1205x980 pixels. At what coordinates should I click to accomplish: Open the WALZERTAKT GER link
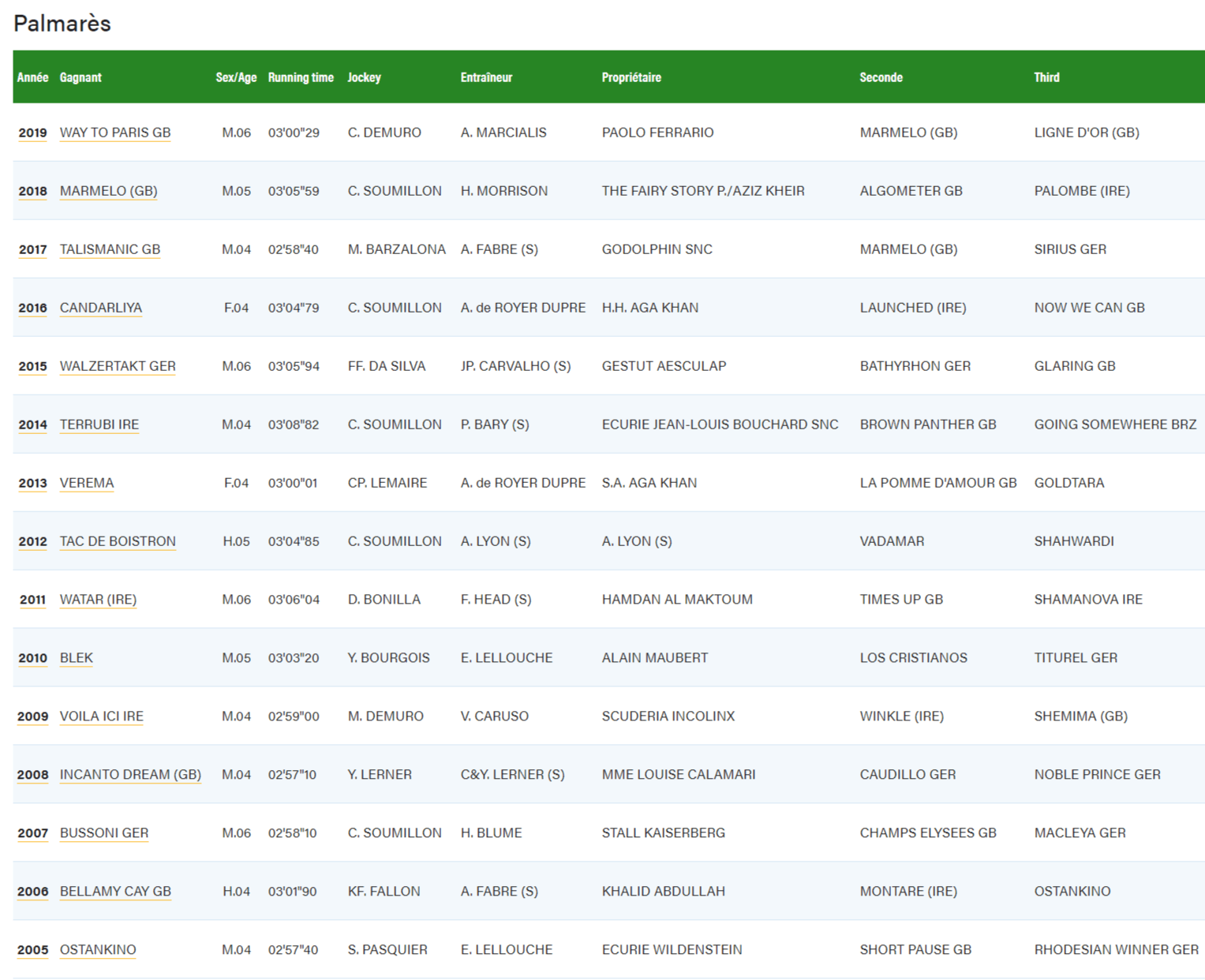118,365
